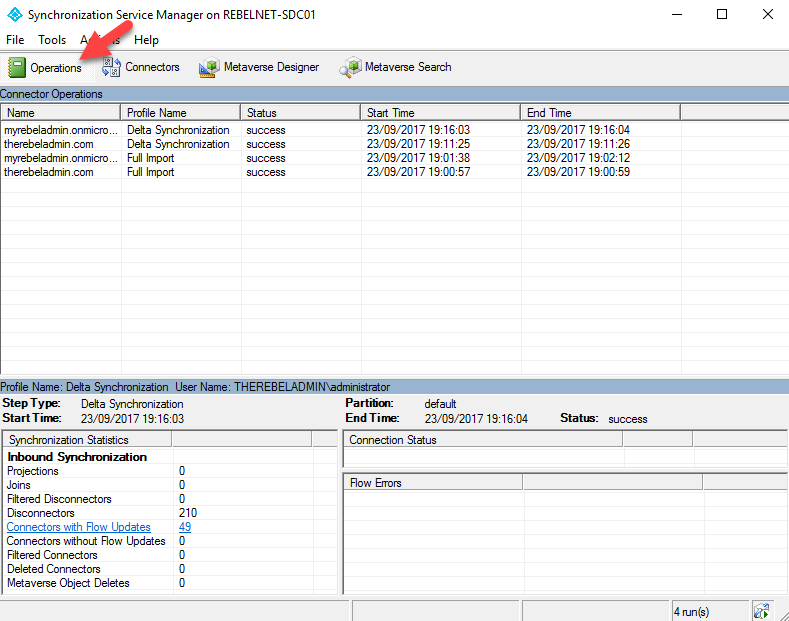Open the File menu
This screenshot has width=789, height=621.
(x=15, y=40)
